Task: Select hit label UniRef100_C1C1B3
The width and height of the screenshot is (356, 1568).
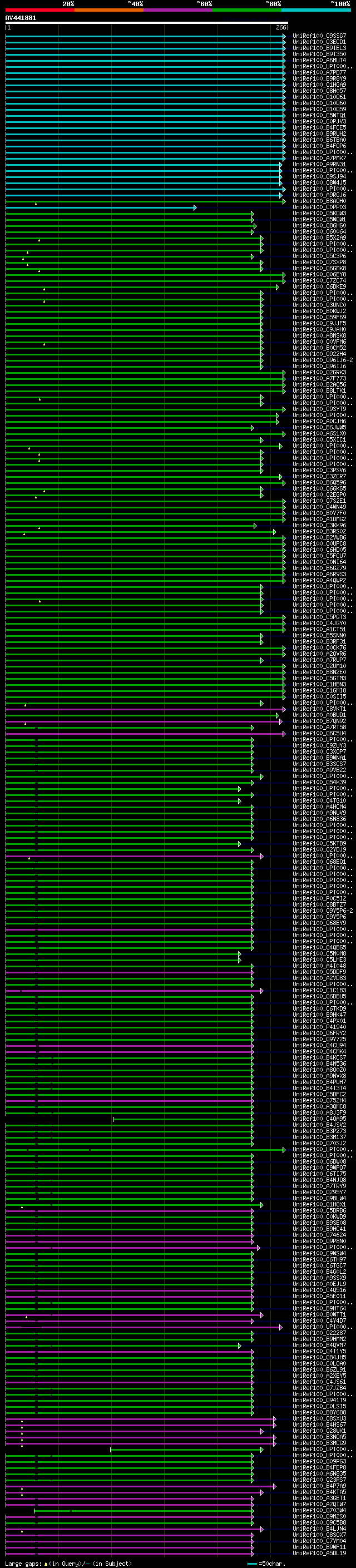Action: 319,990
